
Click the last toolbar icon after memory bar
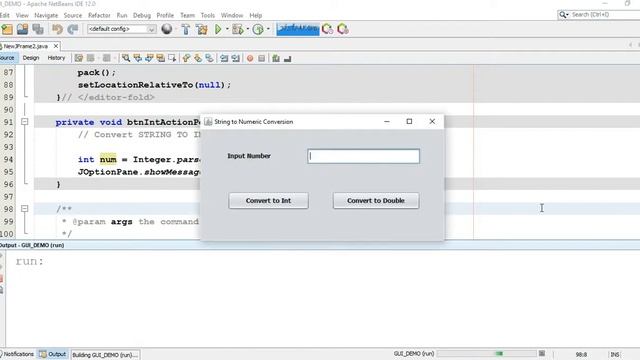tap(343, 29)
